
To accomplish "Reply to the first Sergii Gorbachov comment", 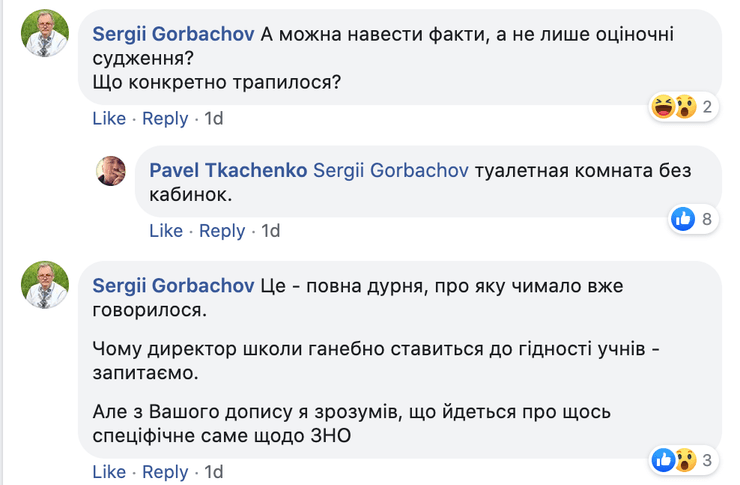I will 165,118.
